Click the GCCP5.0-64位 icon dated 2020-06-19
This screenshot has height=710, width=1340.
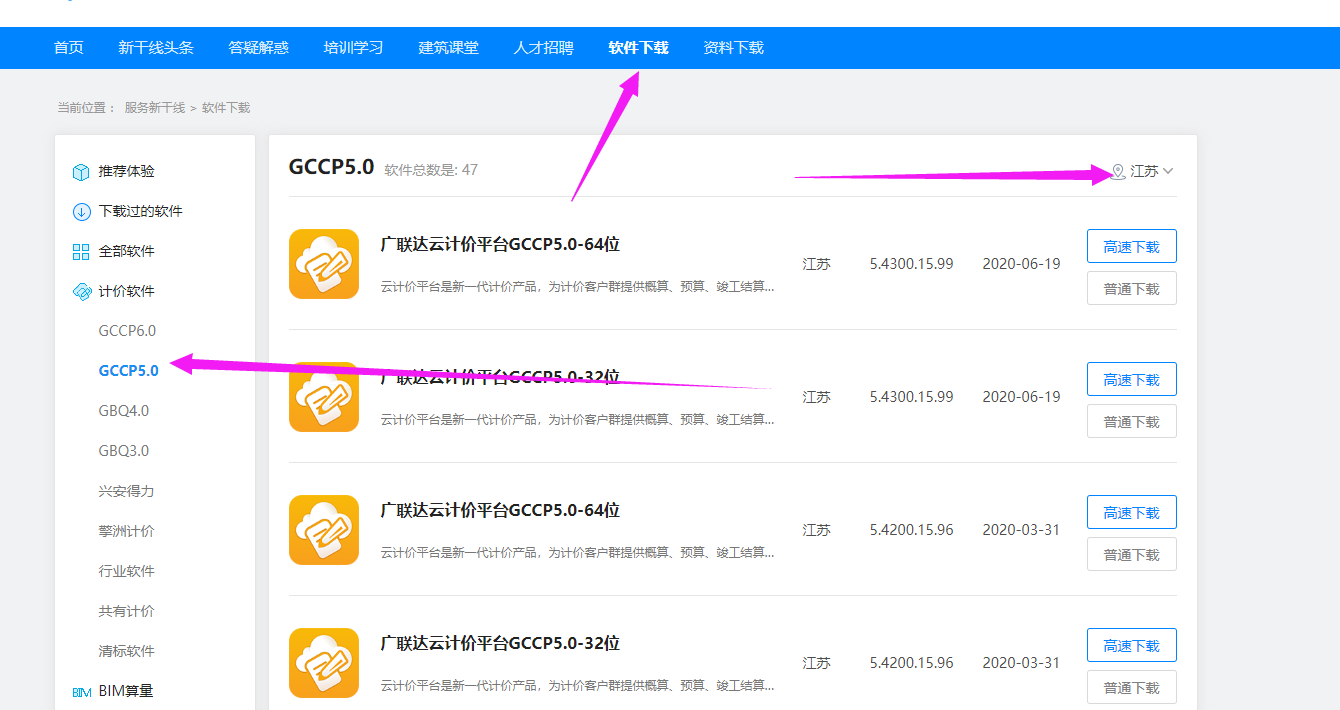click(324, 264)
